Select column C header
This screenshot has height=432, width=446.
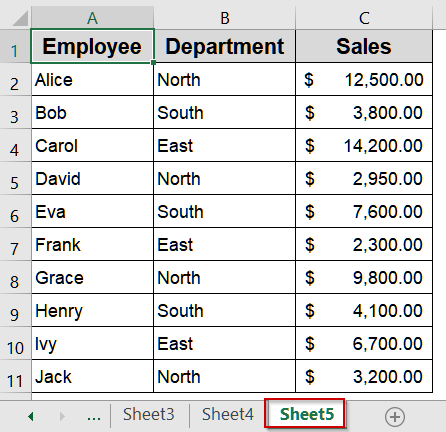click(364, 18)
